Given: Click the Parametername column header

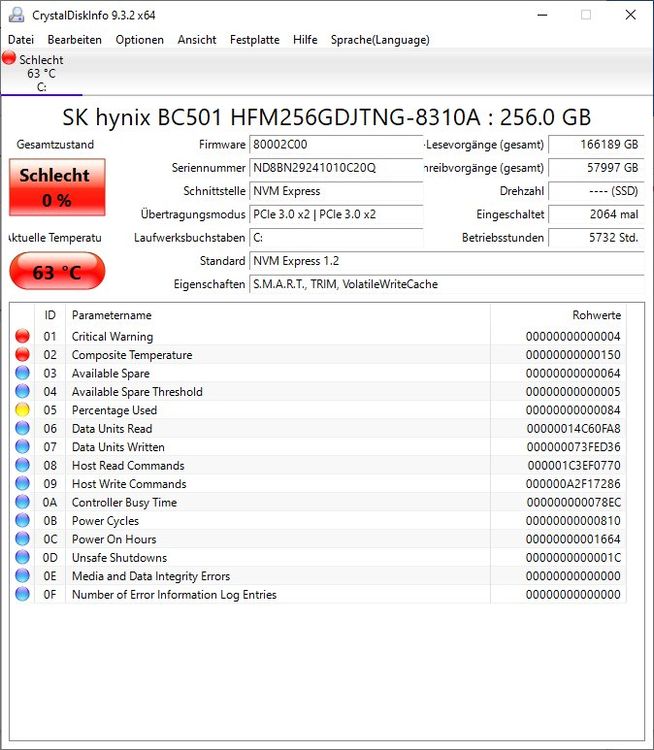Looking at the screenshot, I should pos(277,315).
